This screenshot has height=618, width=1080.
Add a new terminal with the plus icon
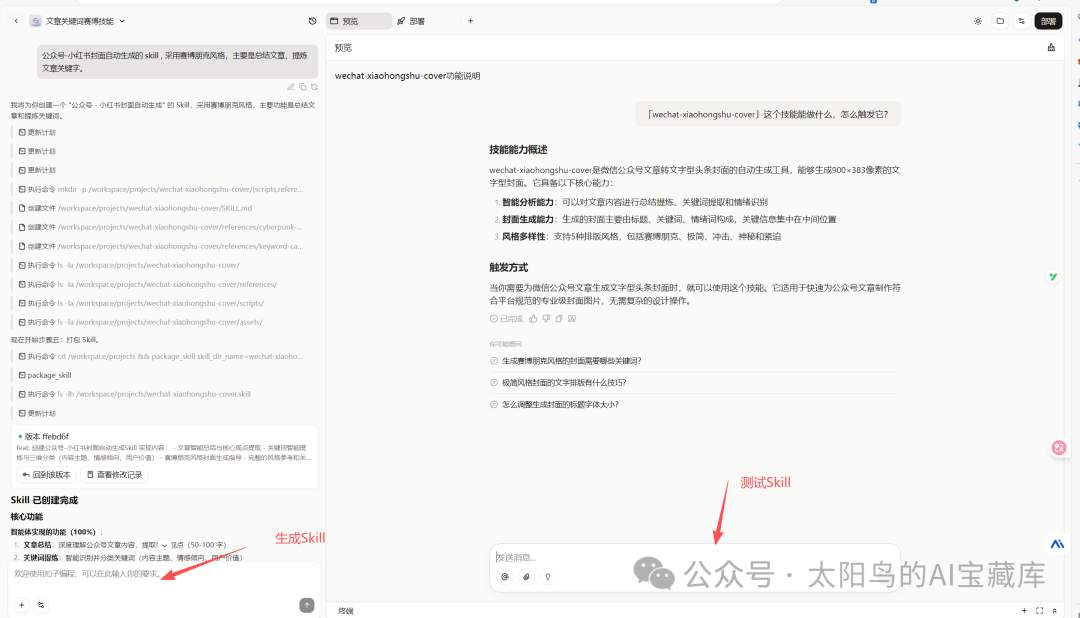point(1024,610)
